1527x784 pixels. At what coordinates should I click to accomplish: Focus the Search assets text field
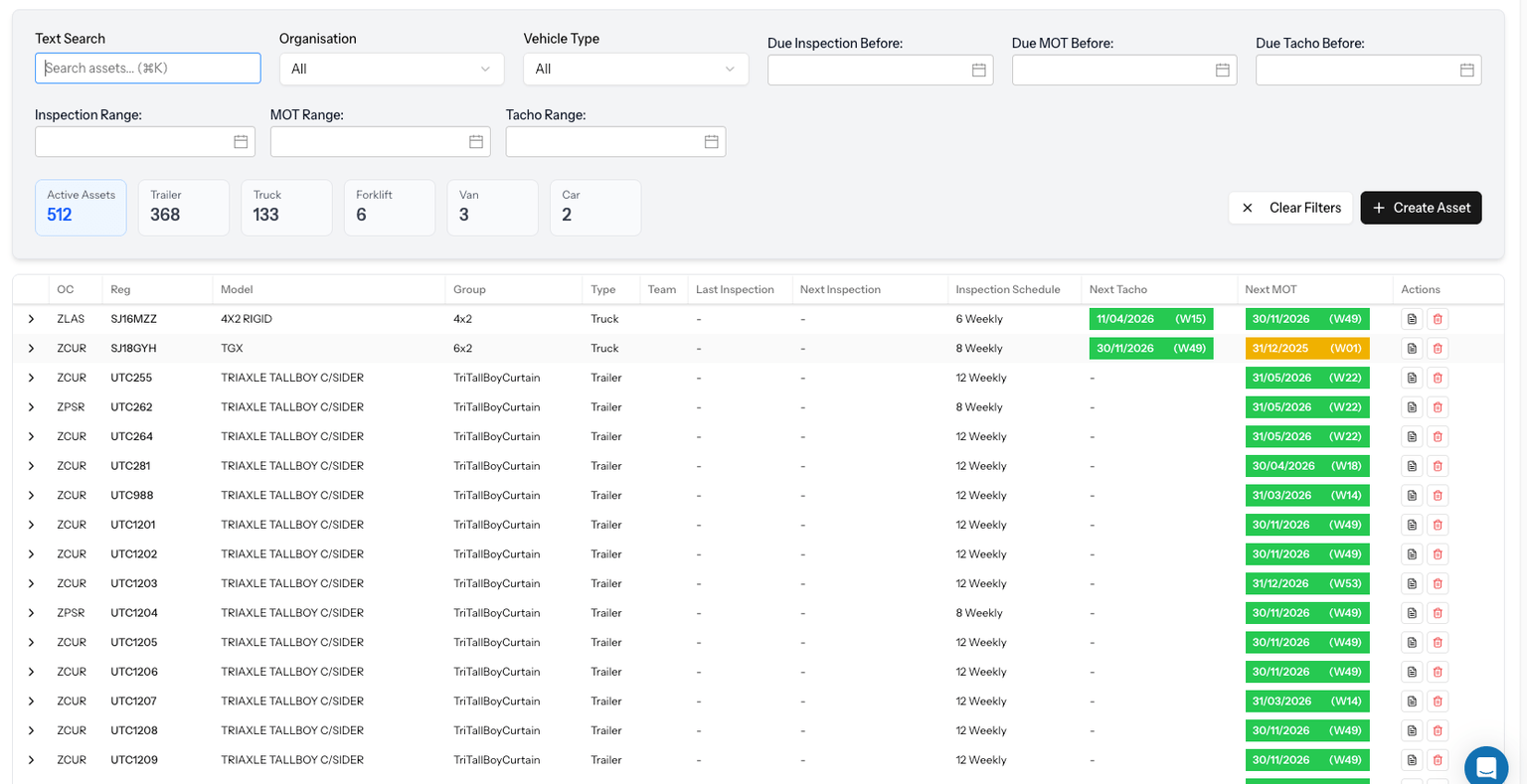(148, 69)
